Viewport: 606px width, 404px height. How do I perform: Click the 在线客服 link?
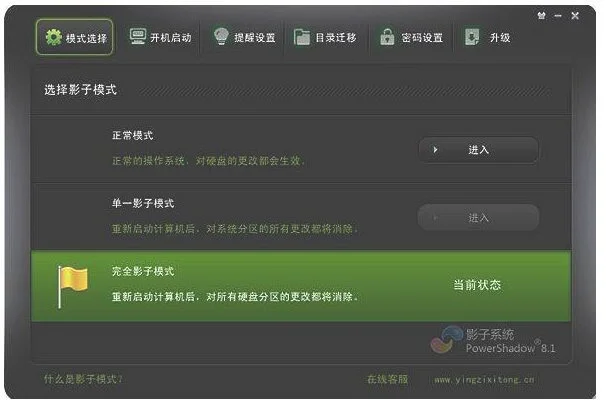(387, 379)
